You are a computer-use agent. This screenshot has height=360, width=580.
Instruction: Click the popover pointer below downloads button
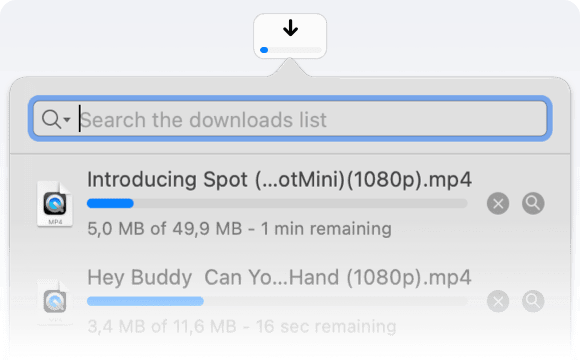(x=290, y=67)
